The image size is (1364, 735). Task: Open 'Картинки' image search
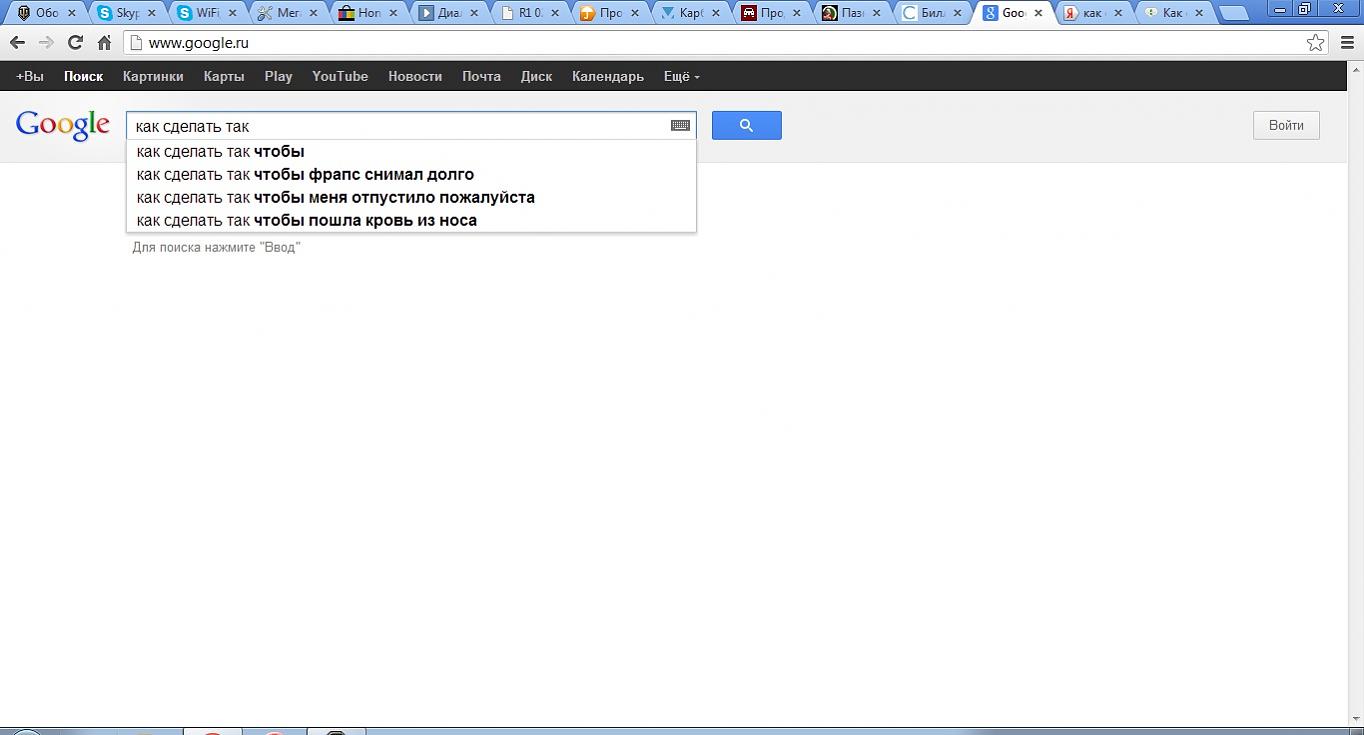[x=153, y=76]
